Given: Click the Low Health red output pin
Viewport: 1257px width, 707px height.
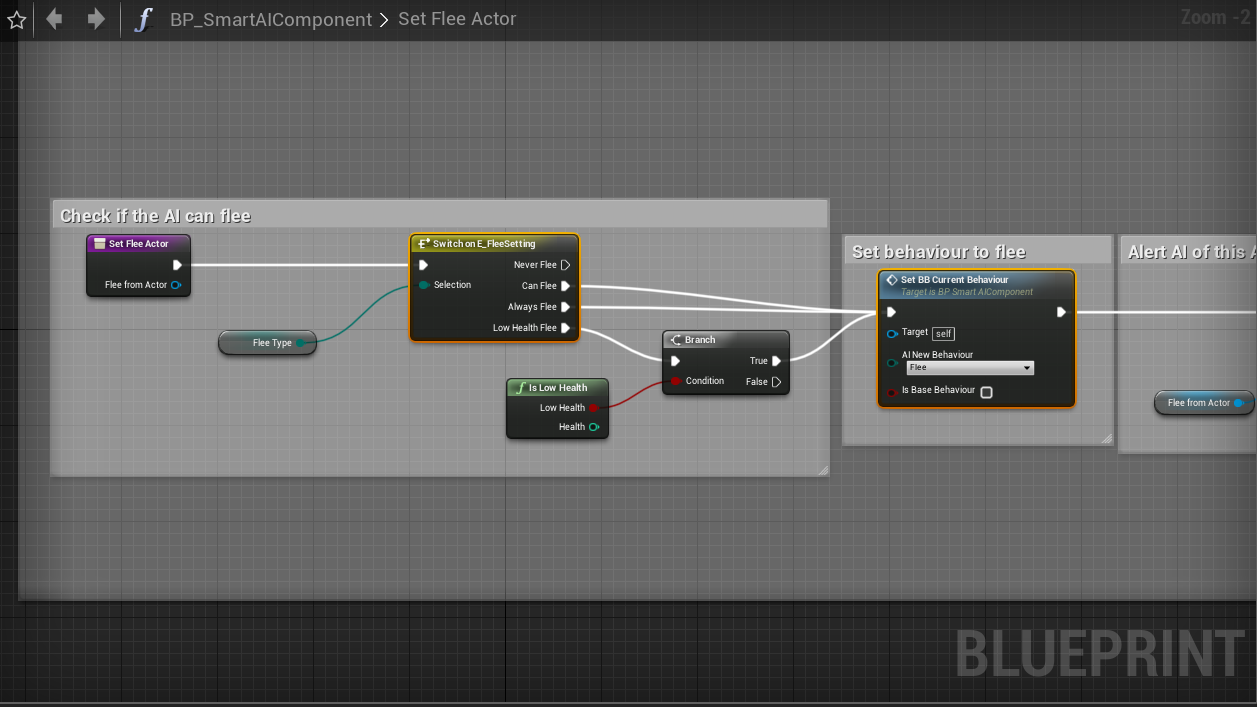Looking at the screenshot, I should click(x=594, y=408).
